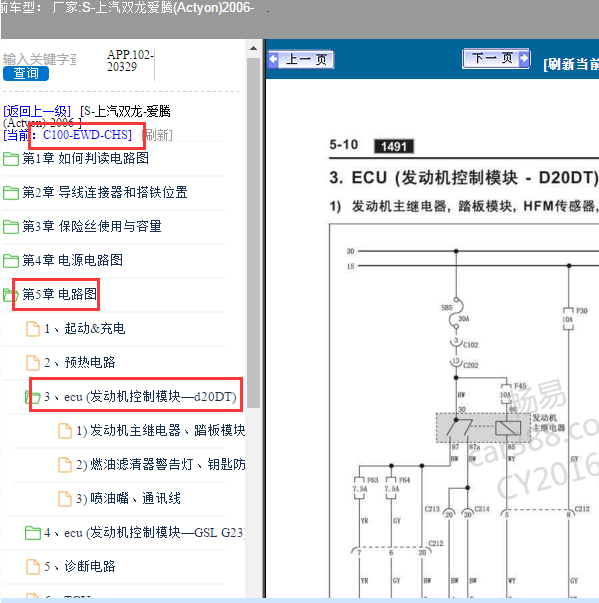Open 1)发动机主继电器、踏板模块 page

click(x=161, y=430)
